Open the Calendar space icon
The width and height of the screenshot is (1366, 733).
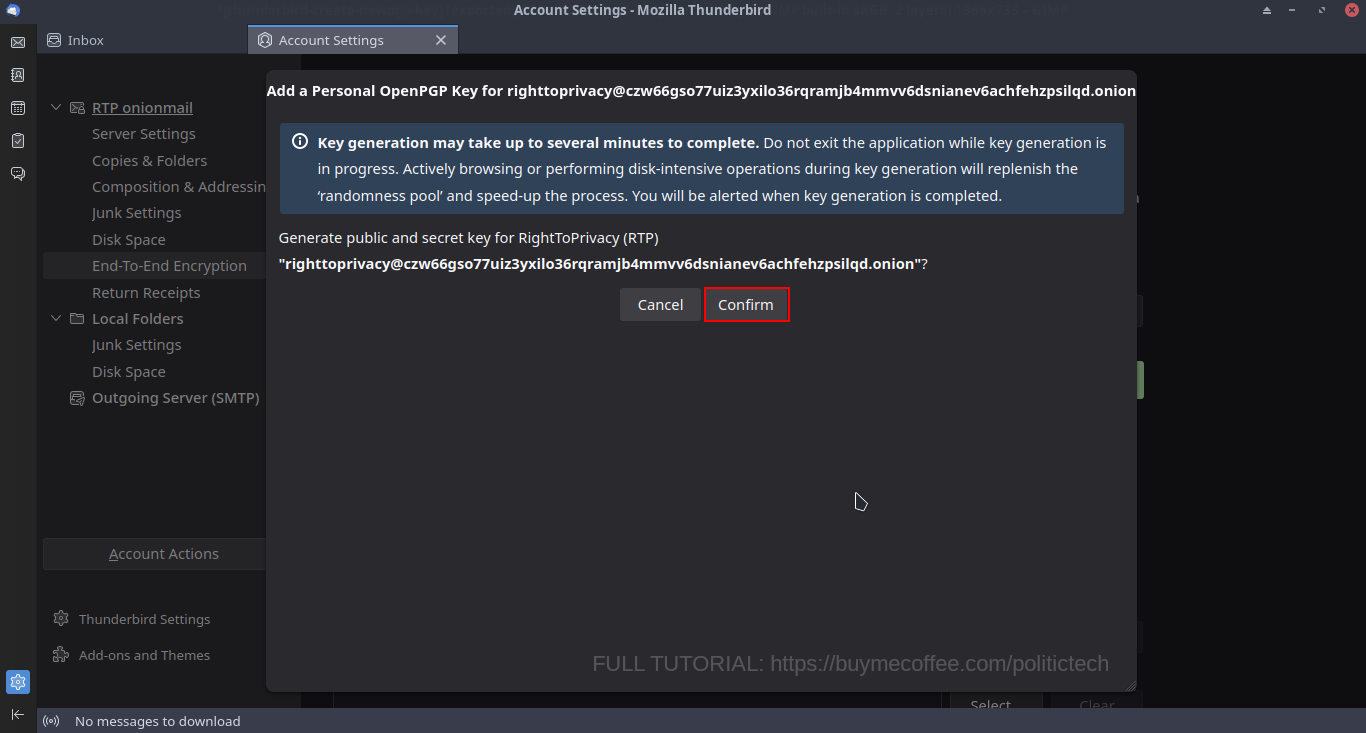coord(17,108)
